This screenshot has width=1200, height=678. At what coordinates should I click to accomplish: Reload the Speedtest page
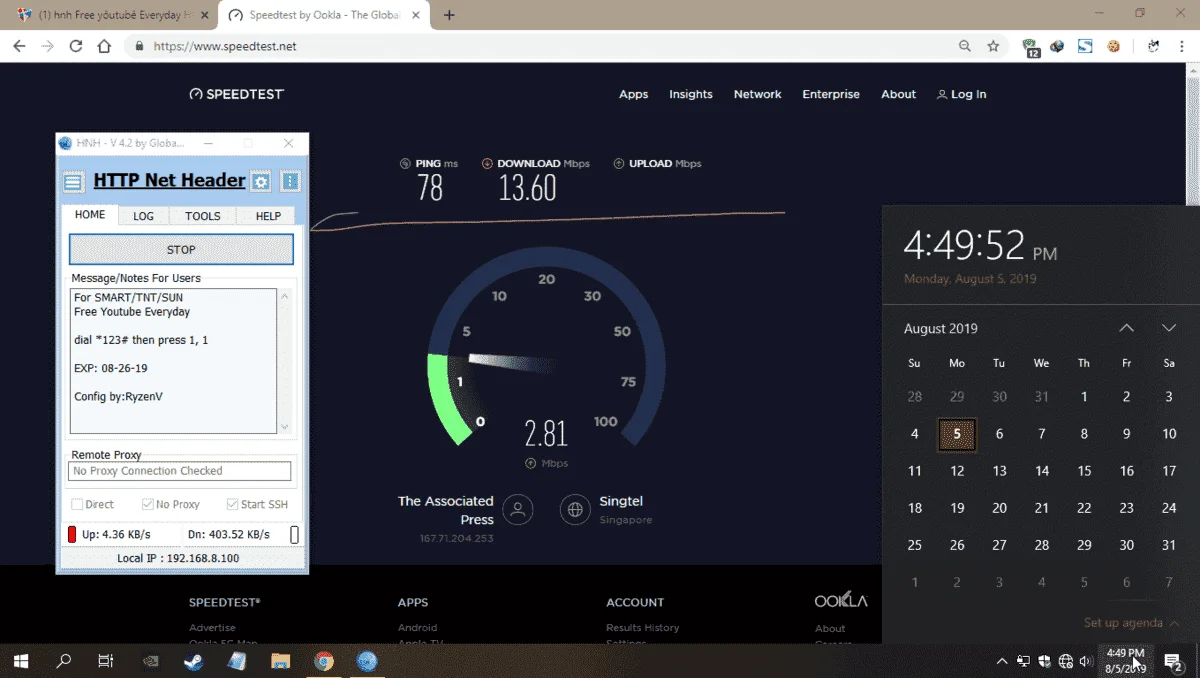point(75,46)
